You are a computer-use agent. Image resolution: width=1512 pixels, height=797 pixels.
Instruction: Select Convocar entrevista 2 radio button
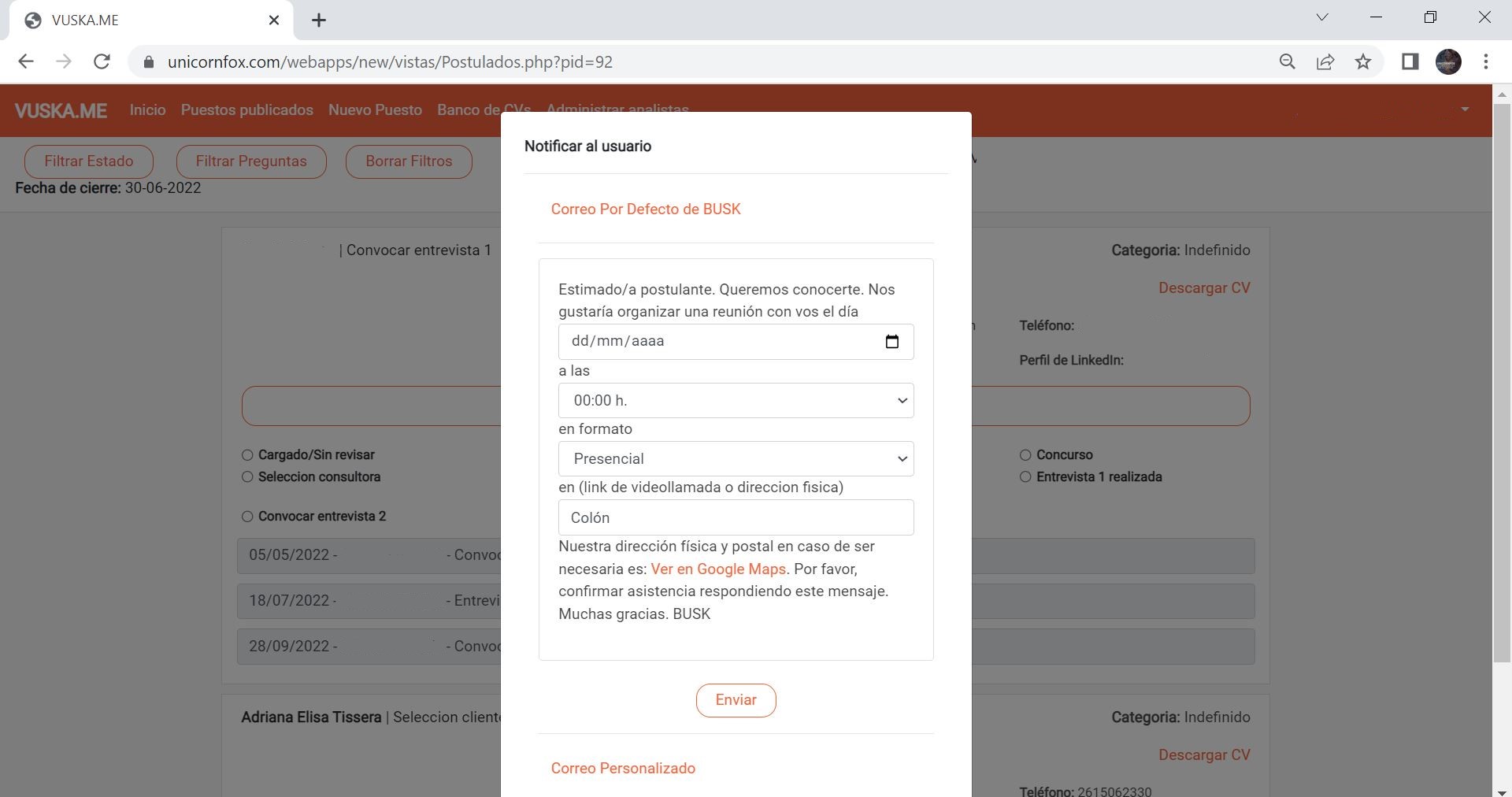click(x=247, y=517)
